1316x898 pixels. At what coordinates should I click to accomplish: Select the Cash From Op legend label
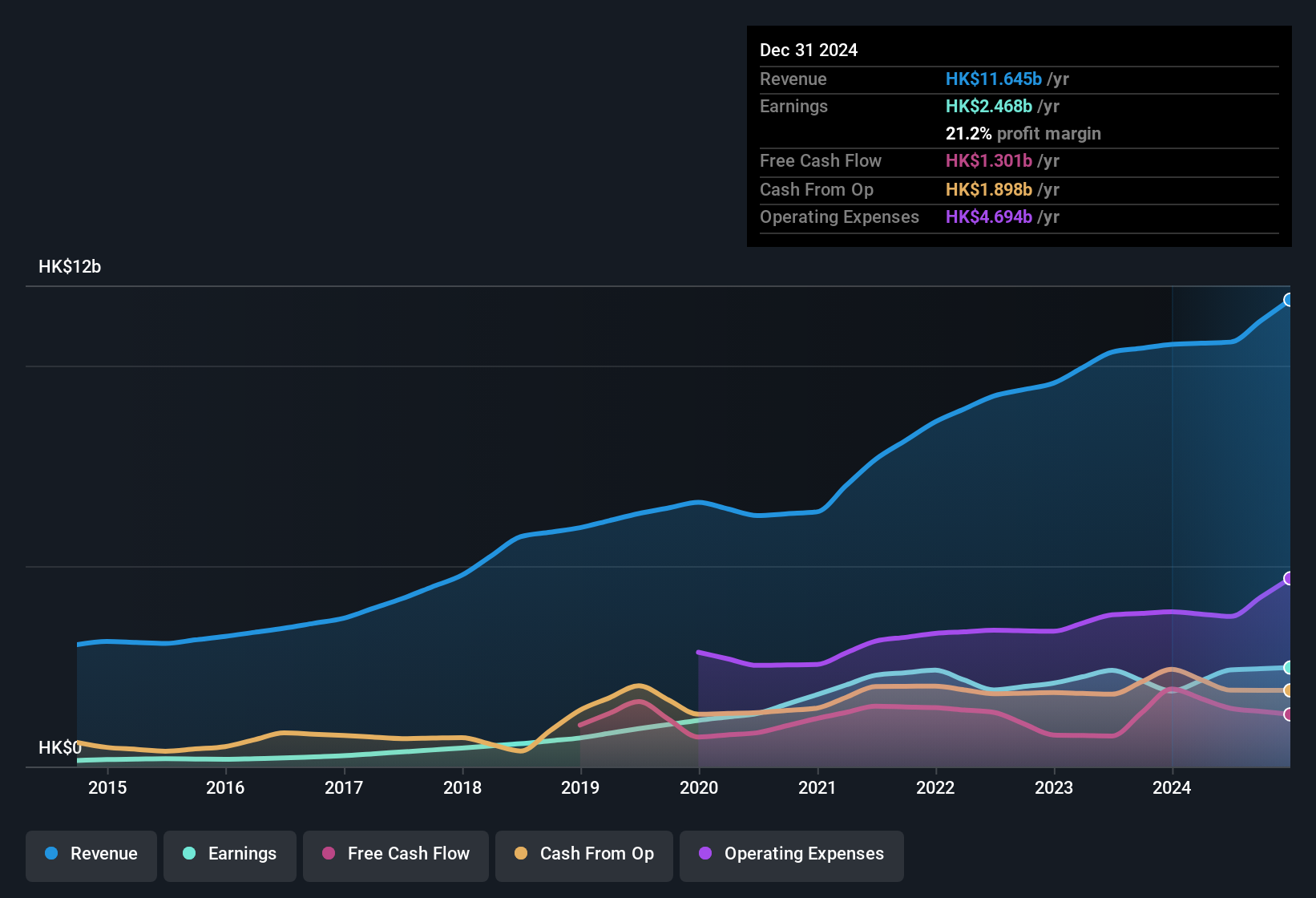[x=596, y=854]
